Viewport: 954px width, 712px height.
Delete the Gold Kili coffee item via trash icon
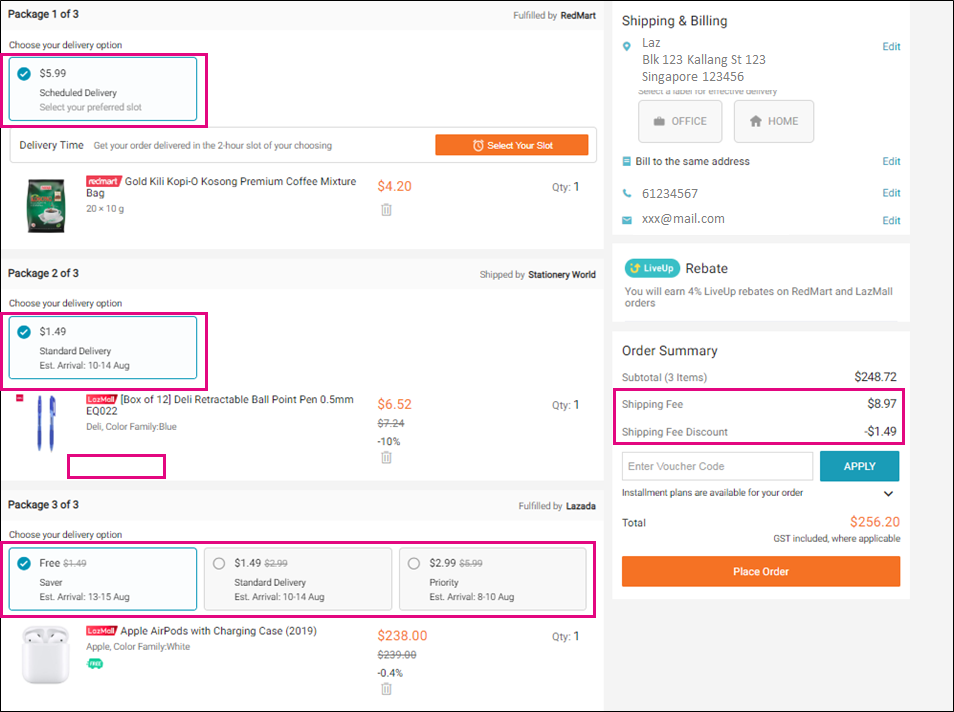click(386, 210)
